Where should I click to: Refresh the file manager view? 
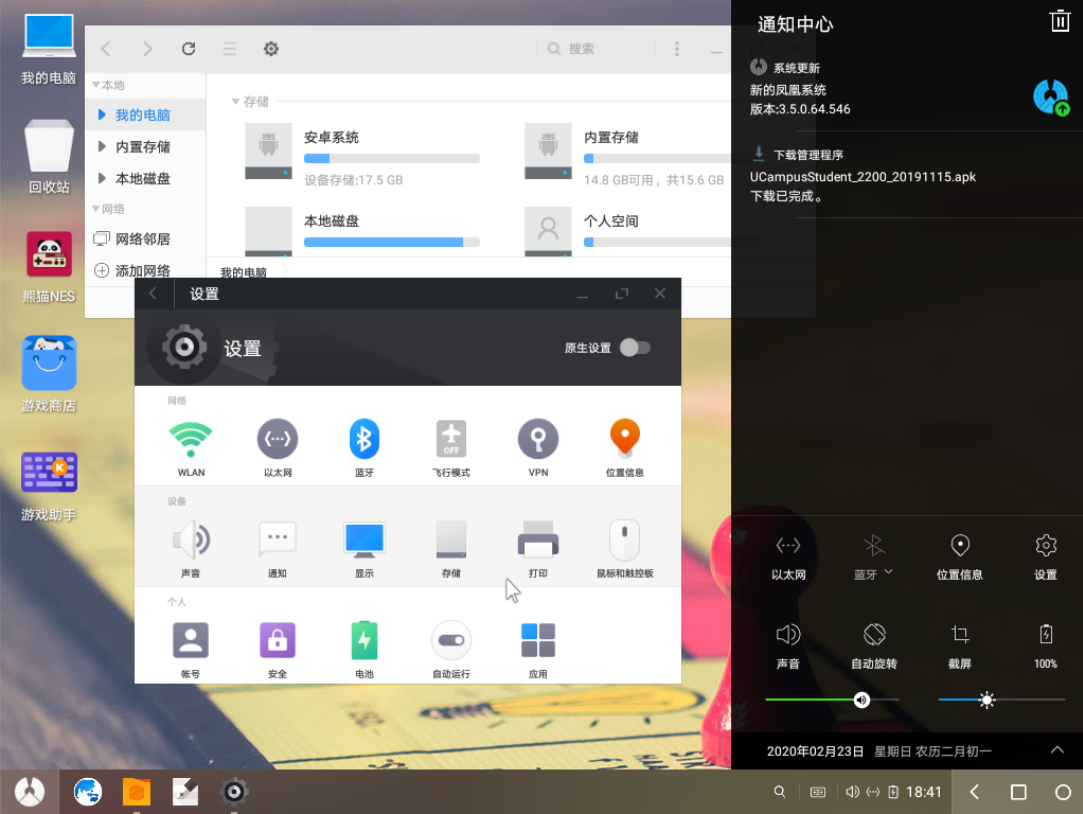pos(189,48)
